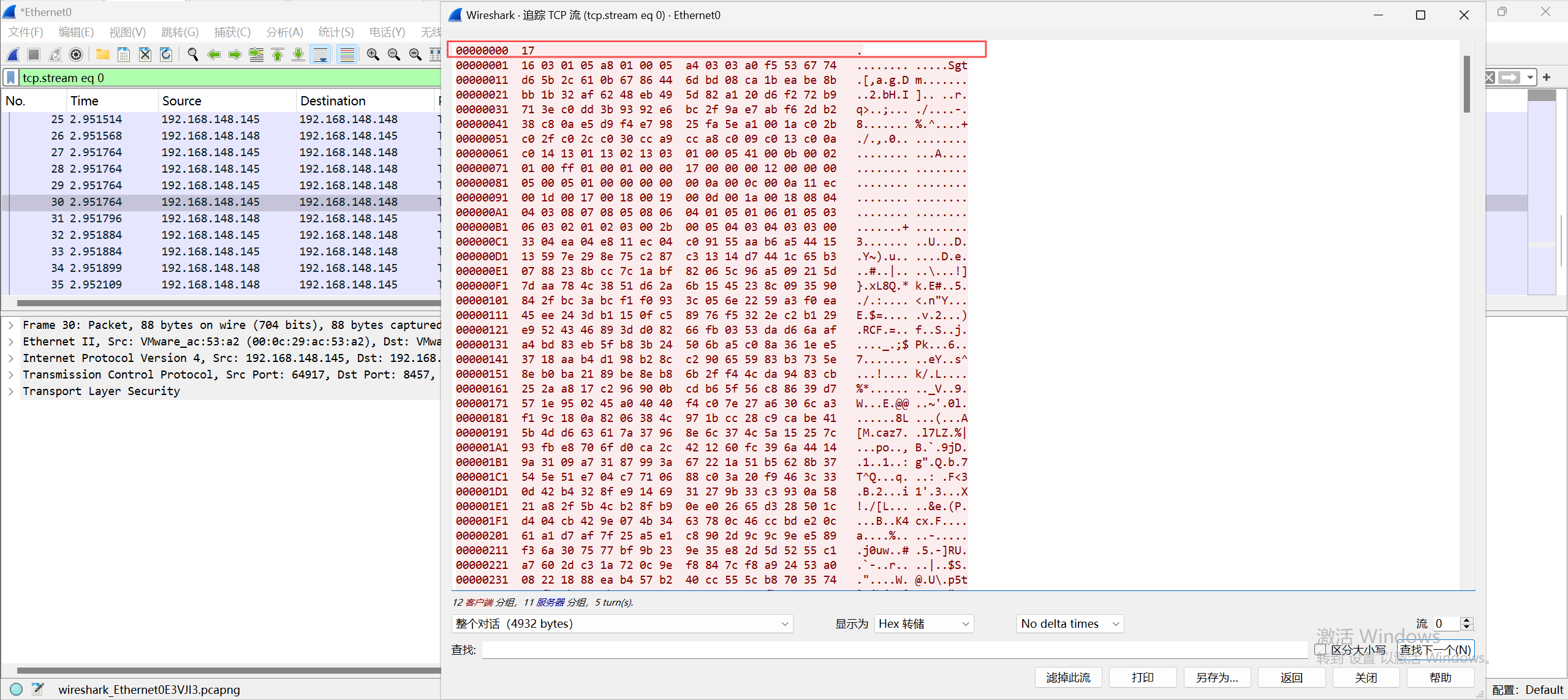Open the 整个对话 (4932 bytes) dropdown
Screen dimensions: 1568x700
[621, 623]
